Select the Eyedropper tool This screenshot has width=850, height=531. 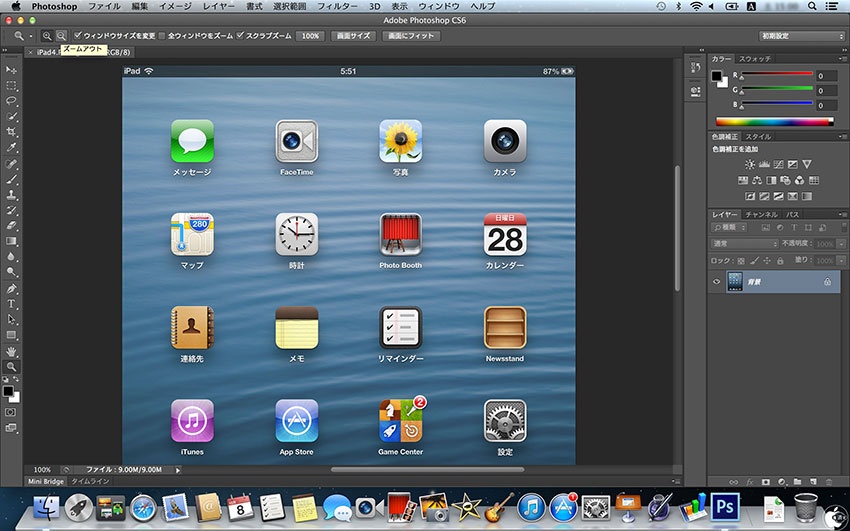(11, 147)
